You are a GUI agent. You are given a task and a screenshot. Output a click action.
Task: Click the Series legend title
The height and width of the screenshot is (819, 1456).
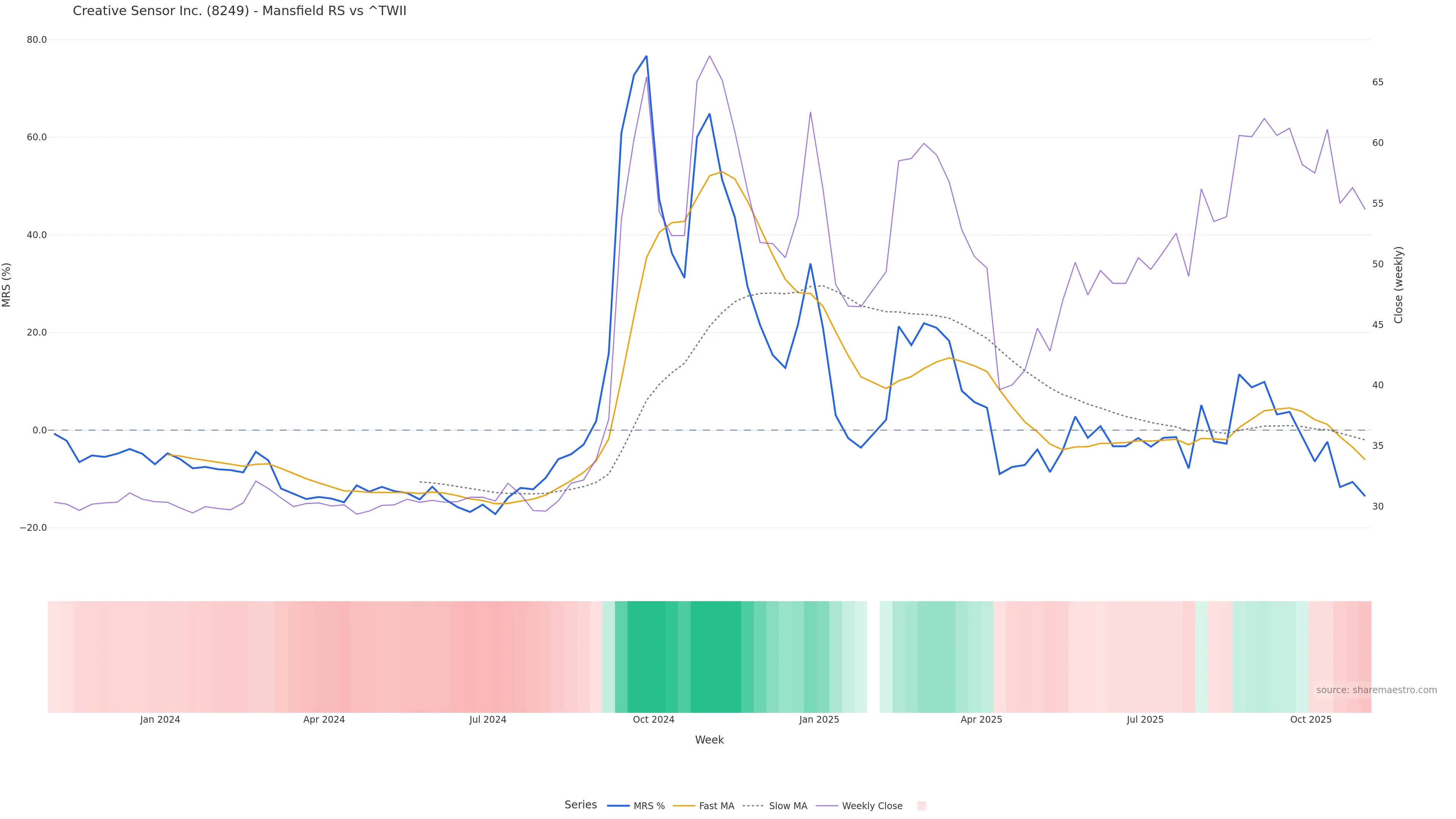click(581, 805)
